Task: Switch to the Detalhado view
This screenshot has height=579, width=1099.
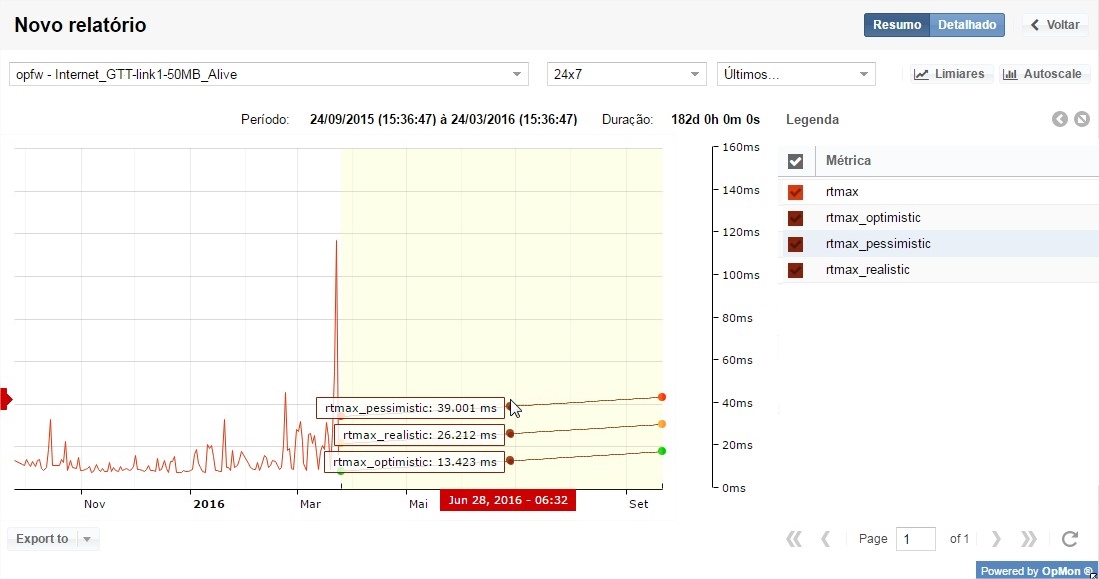Action: (x=967, y=25)
